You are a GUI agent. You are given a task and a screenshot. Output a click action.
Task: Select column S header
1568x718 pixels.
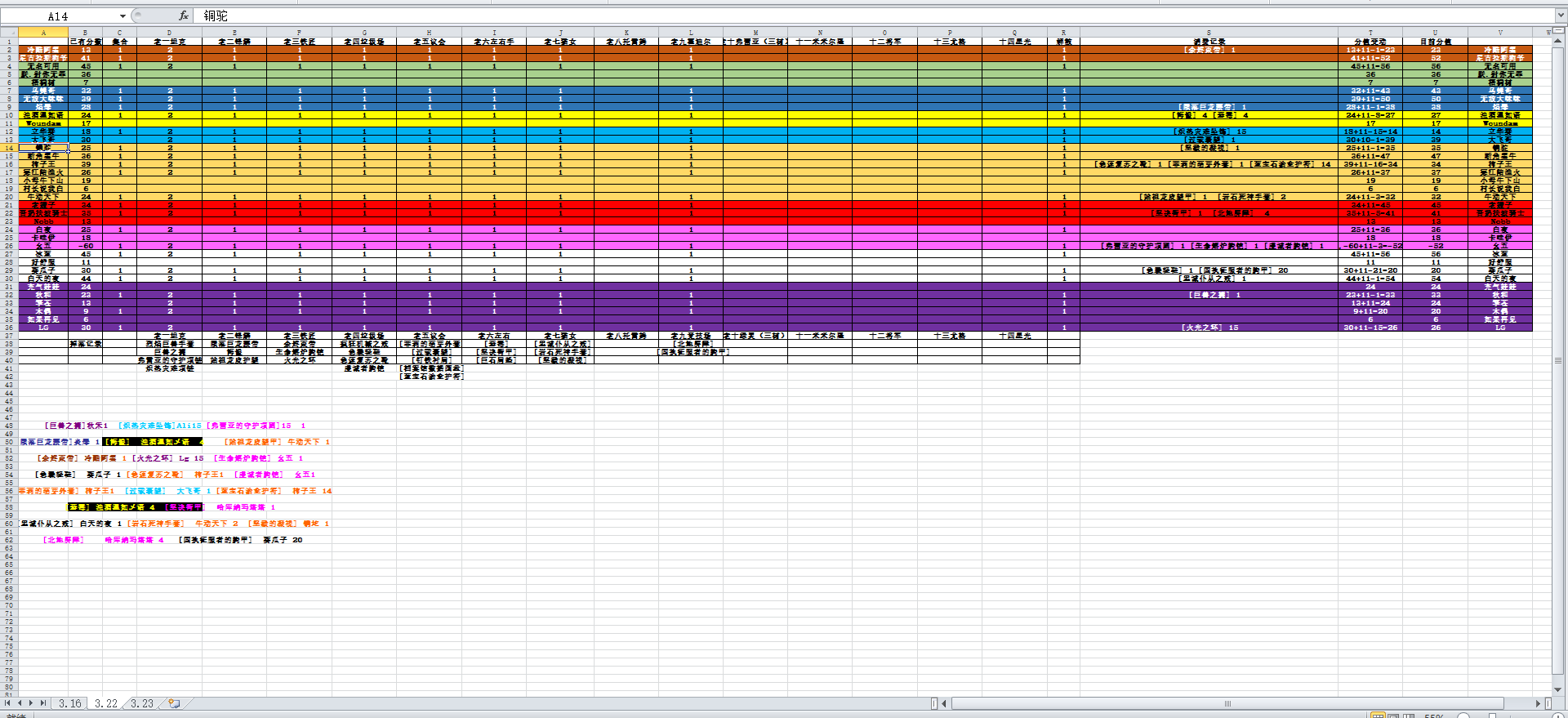1209,33
